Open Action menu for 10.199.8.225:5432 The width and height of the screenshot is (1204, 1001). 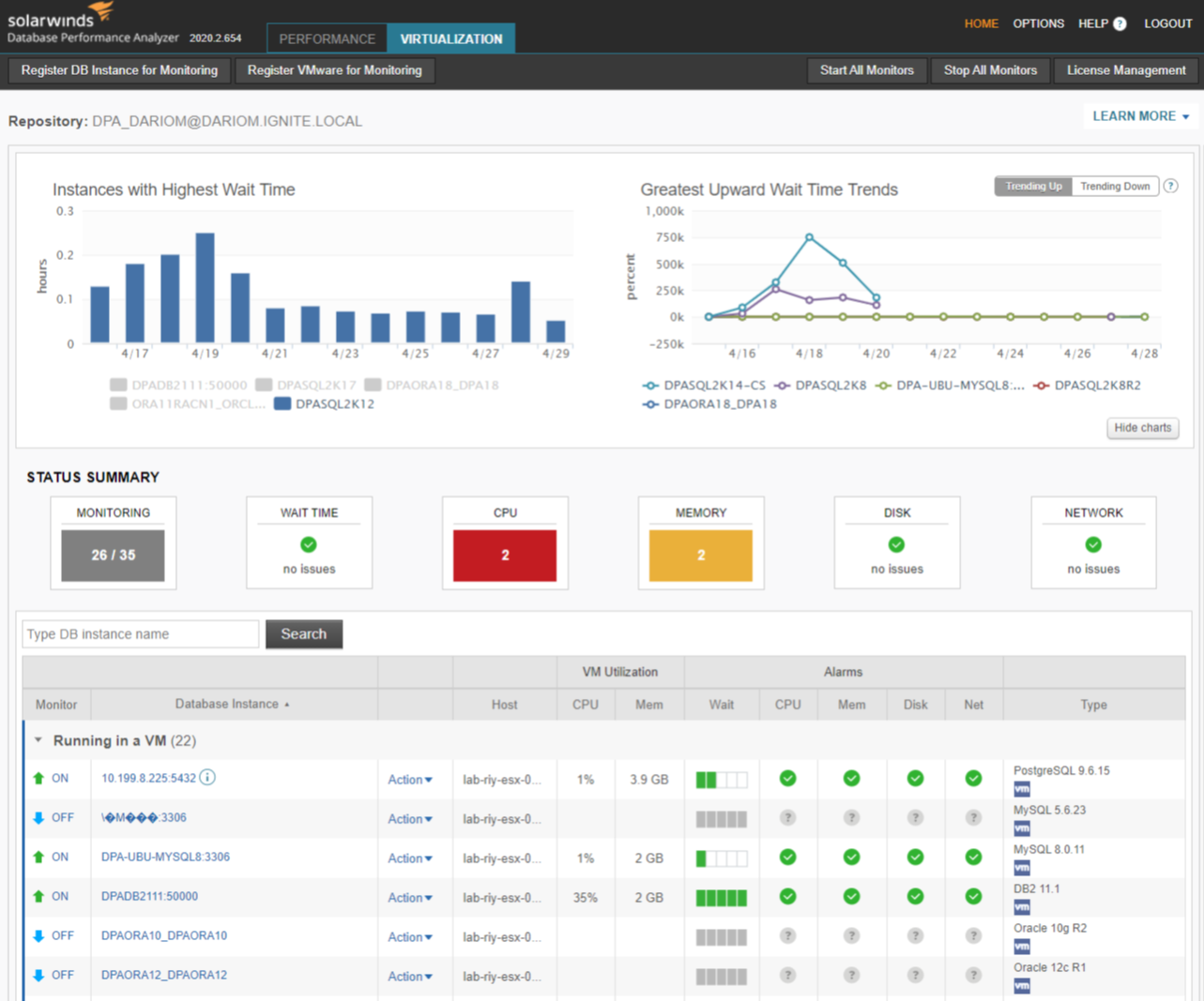click(410, 780)
